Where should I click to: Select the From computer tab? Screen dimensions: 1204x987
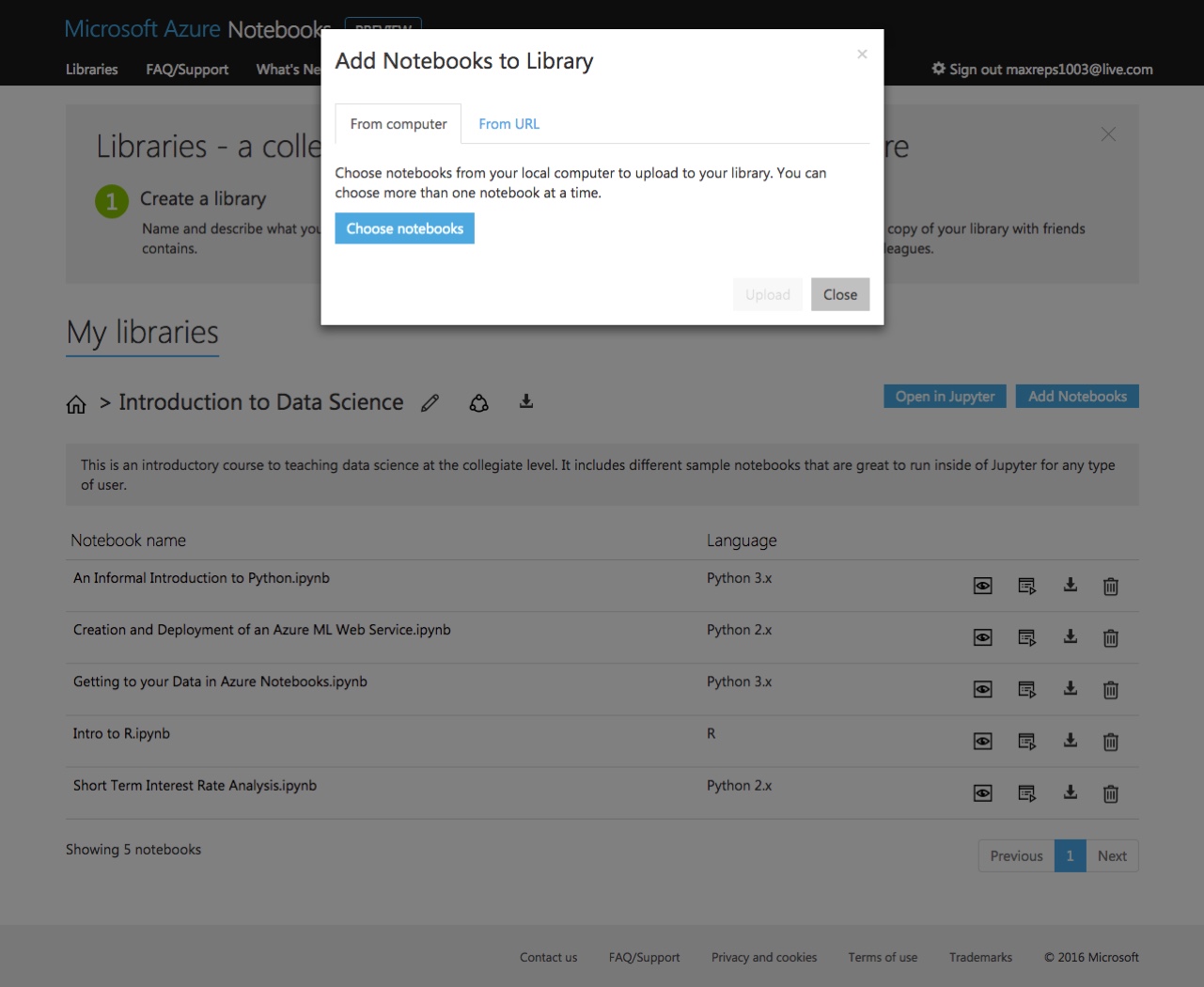399,124
